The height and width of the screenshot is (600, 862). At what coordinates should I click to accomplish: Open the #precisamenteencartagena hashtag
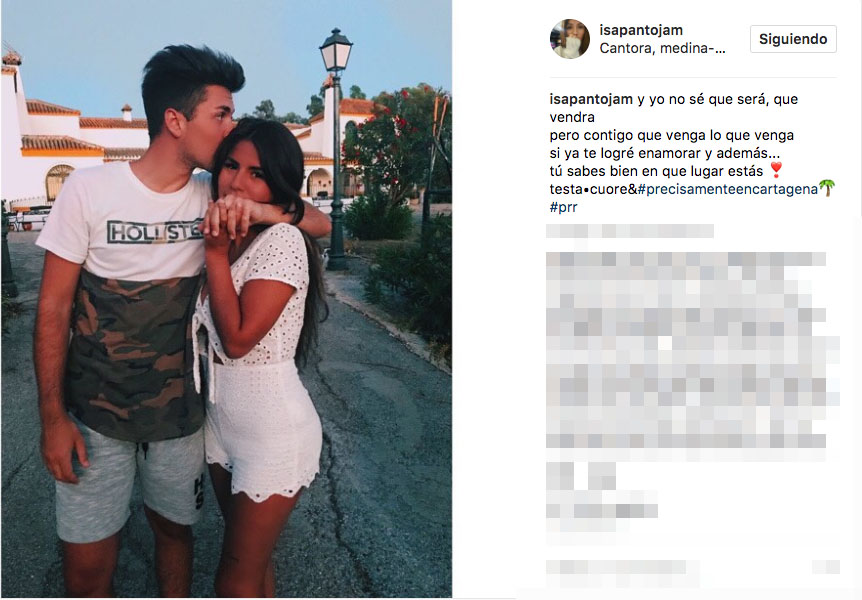(727, 189)
